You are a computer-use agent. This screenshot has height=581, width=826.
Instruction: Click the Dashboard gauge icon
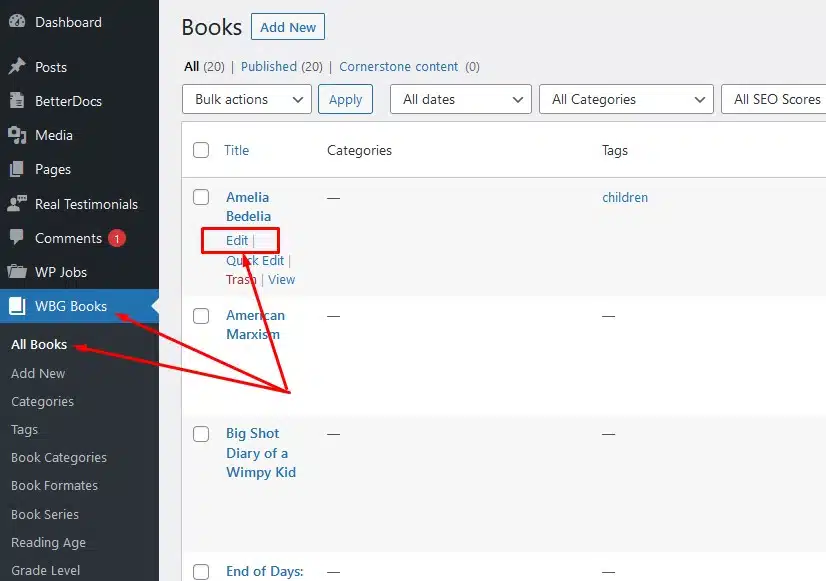pos(17,22)
